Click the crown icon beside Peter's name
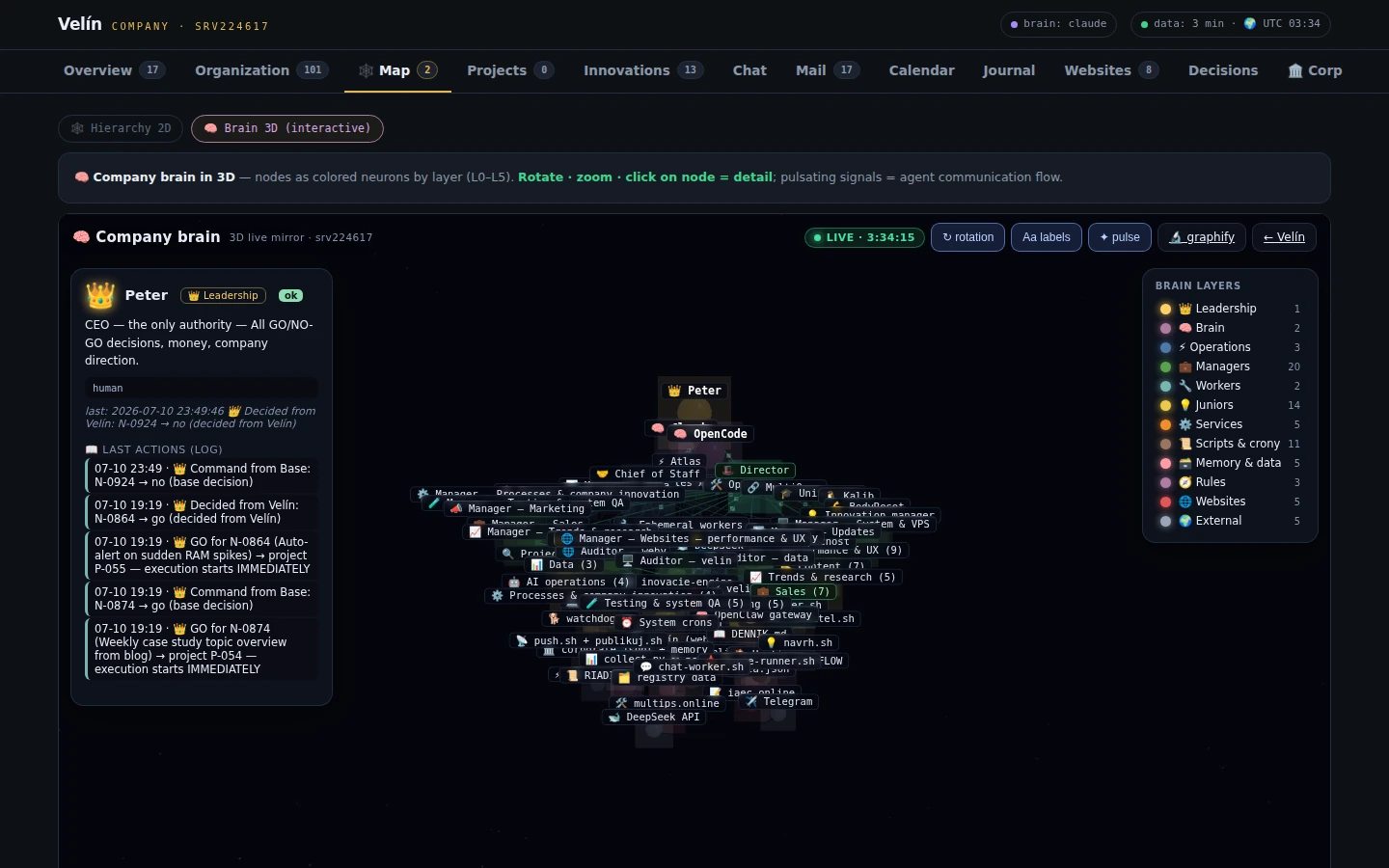1389x868 pixels. point(99,295)
